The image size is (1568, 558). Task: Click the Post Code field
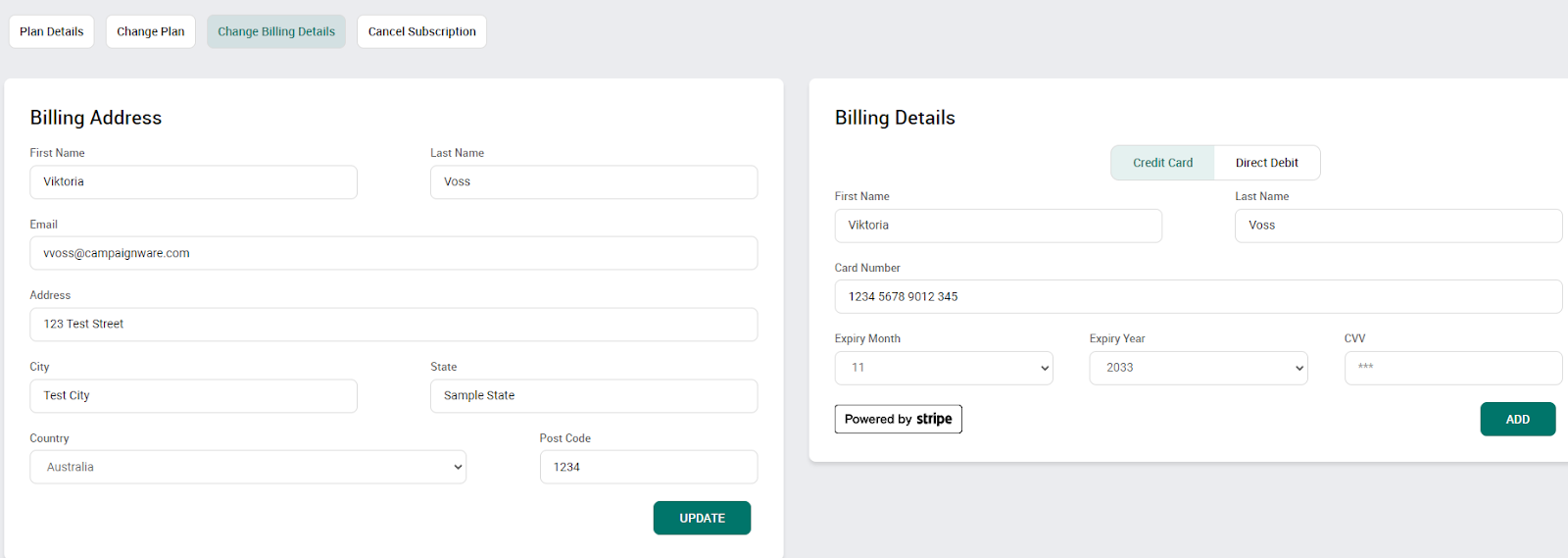tap(649, 467)
